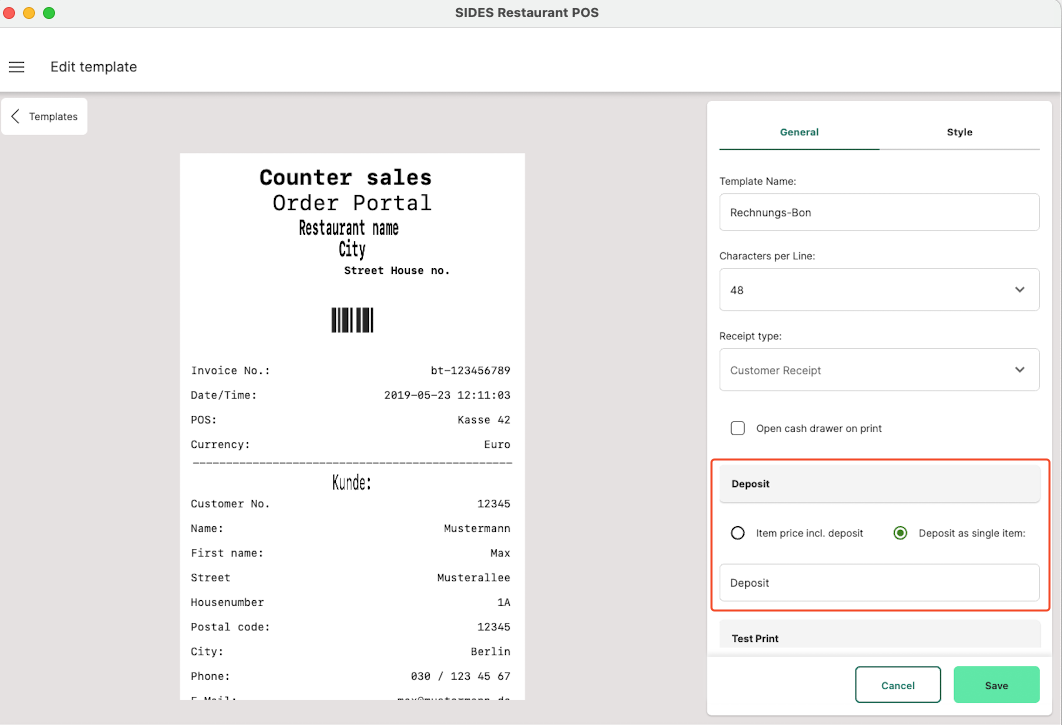Expand the Test Print section header
This screenshot has height=725, width=1062.
pos(879,638)
